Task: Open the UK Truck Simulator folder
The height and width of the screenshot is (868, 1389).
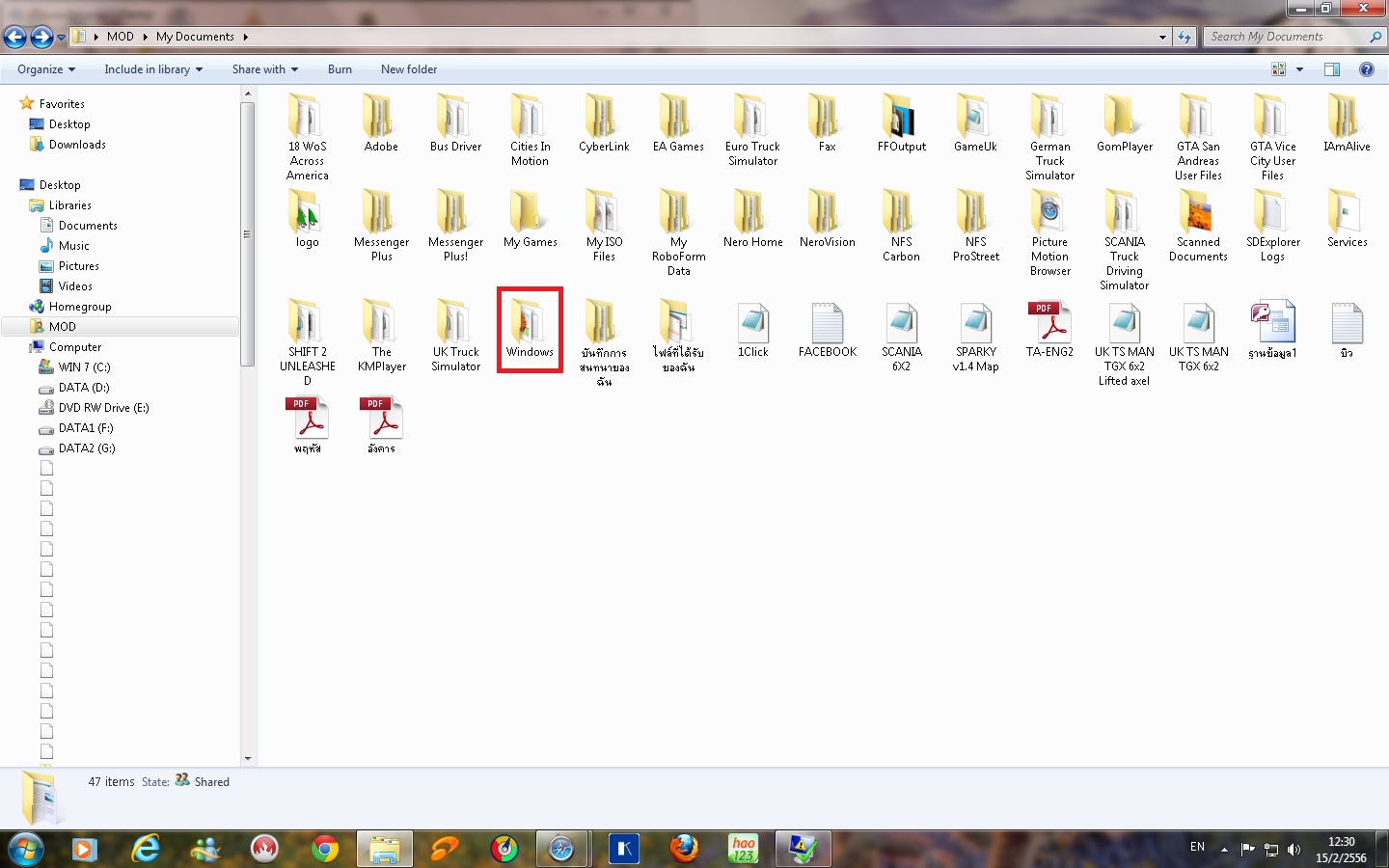Action: pyautogui.click(x=455, y=336)
